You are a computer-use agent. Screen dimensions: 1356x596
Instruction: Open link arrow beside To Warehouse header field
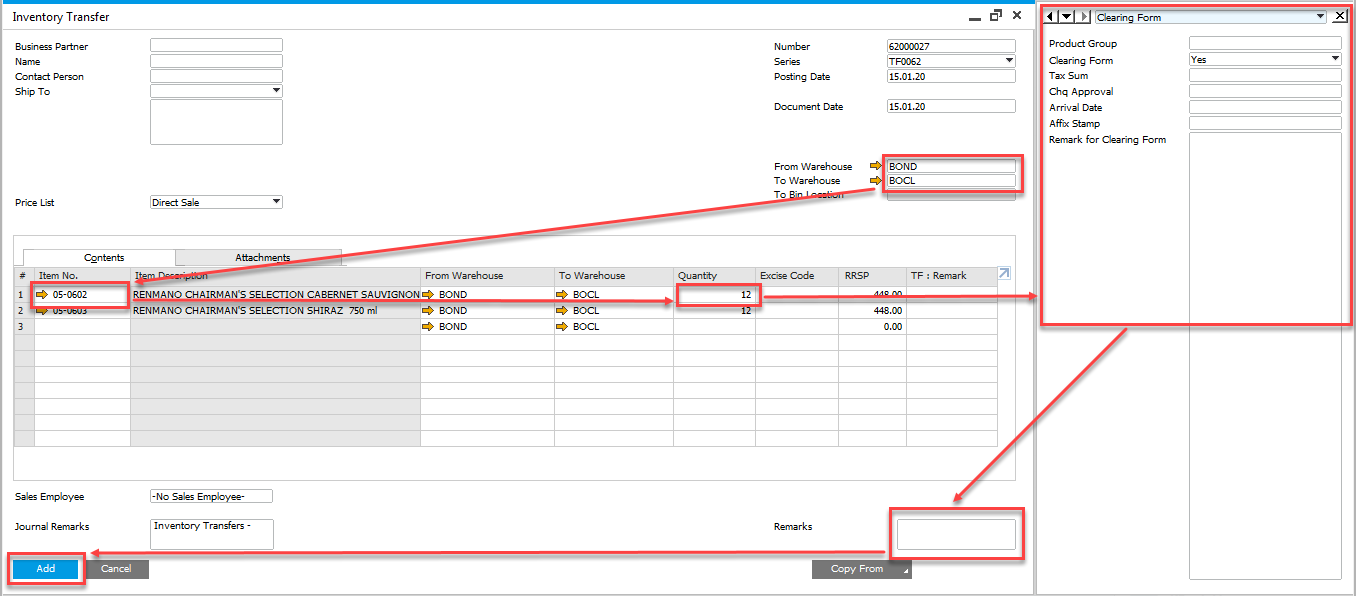tap(877, 180)
